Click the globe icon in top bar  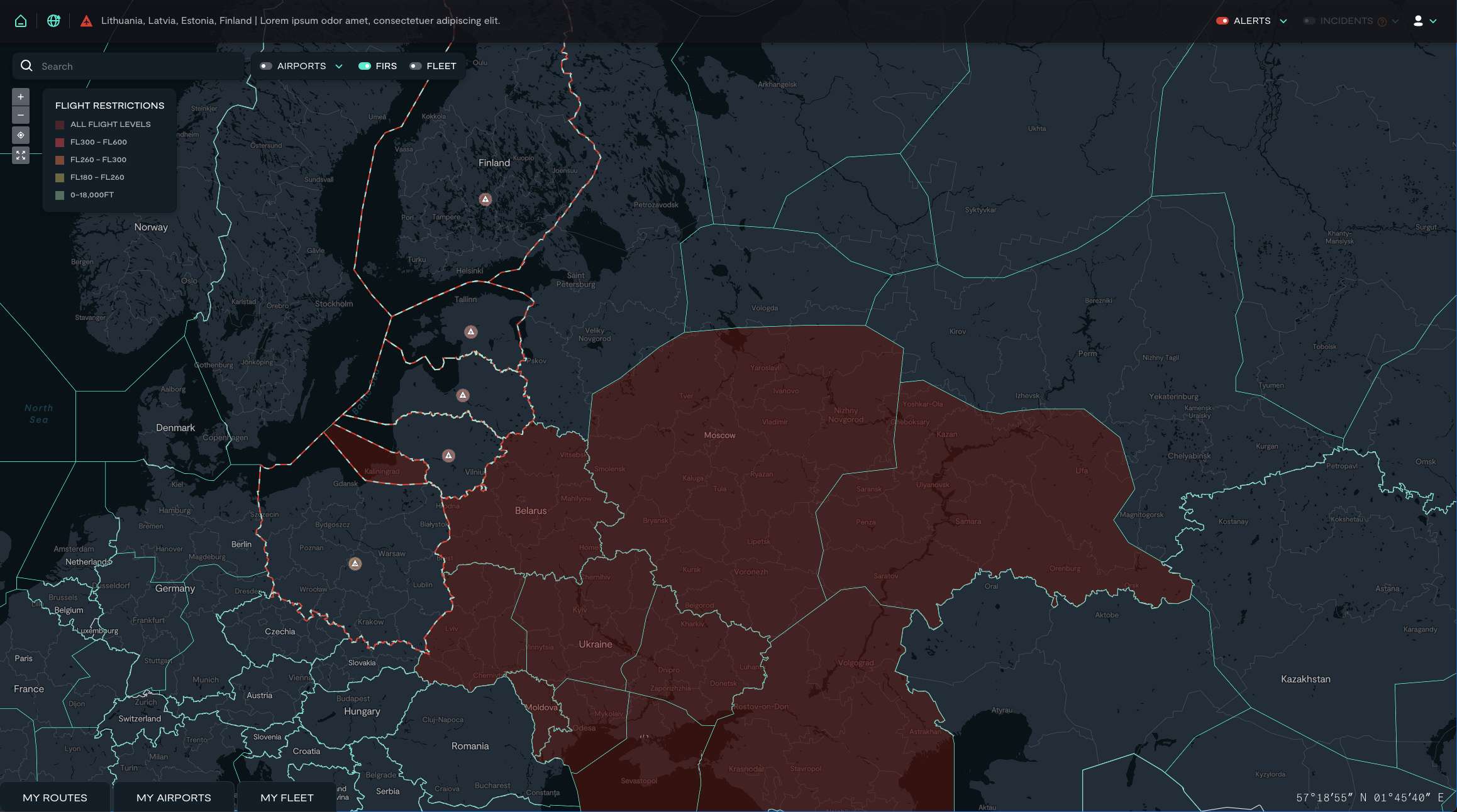(x=53, y=21)
